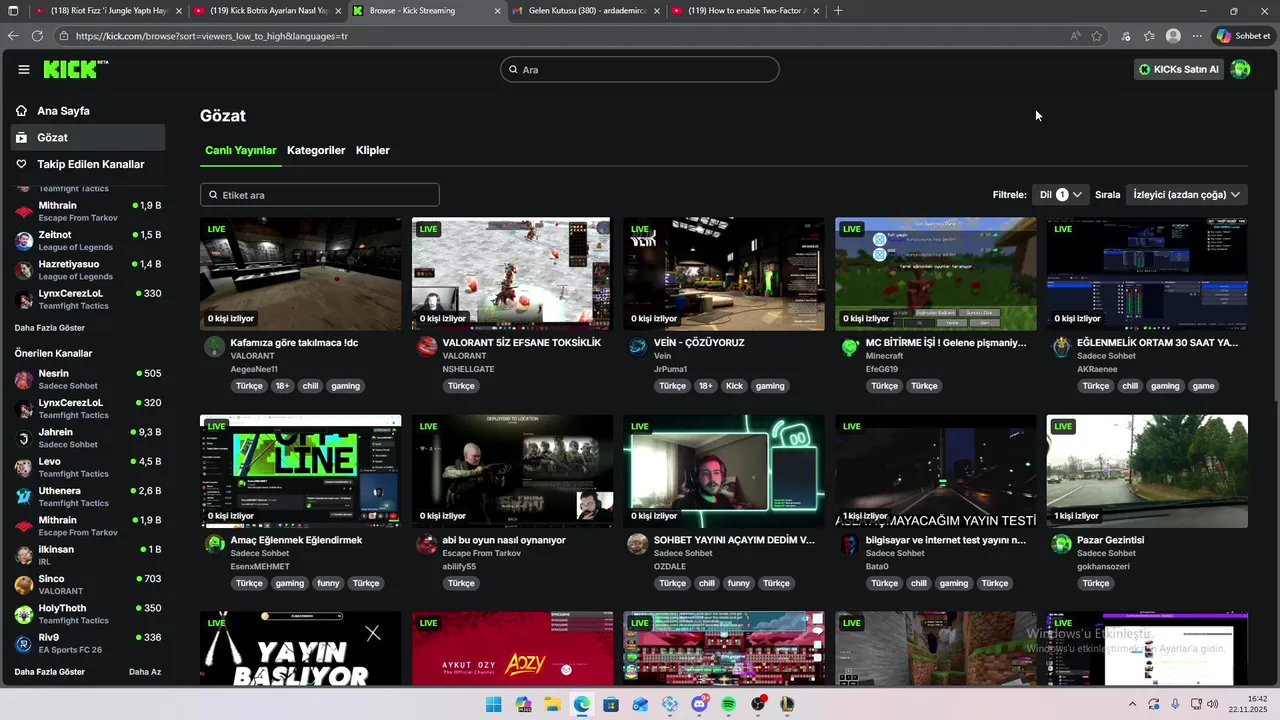Expand recommended channels Daha Fazla Göster
Image resolution: width=1280 pixels, height=720 pixels.
(50, 672)
